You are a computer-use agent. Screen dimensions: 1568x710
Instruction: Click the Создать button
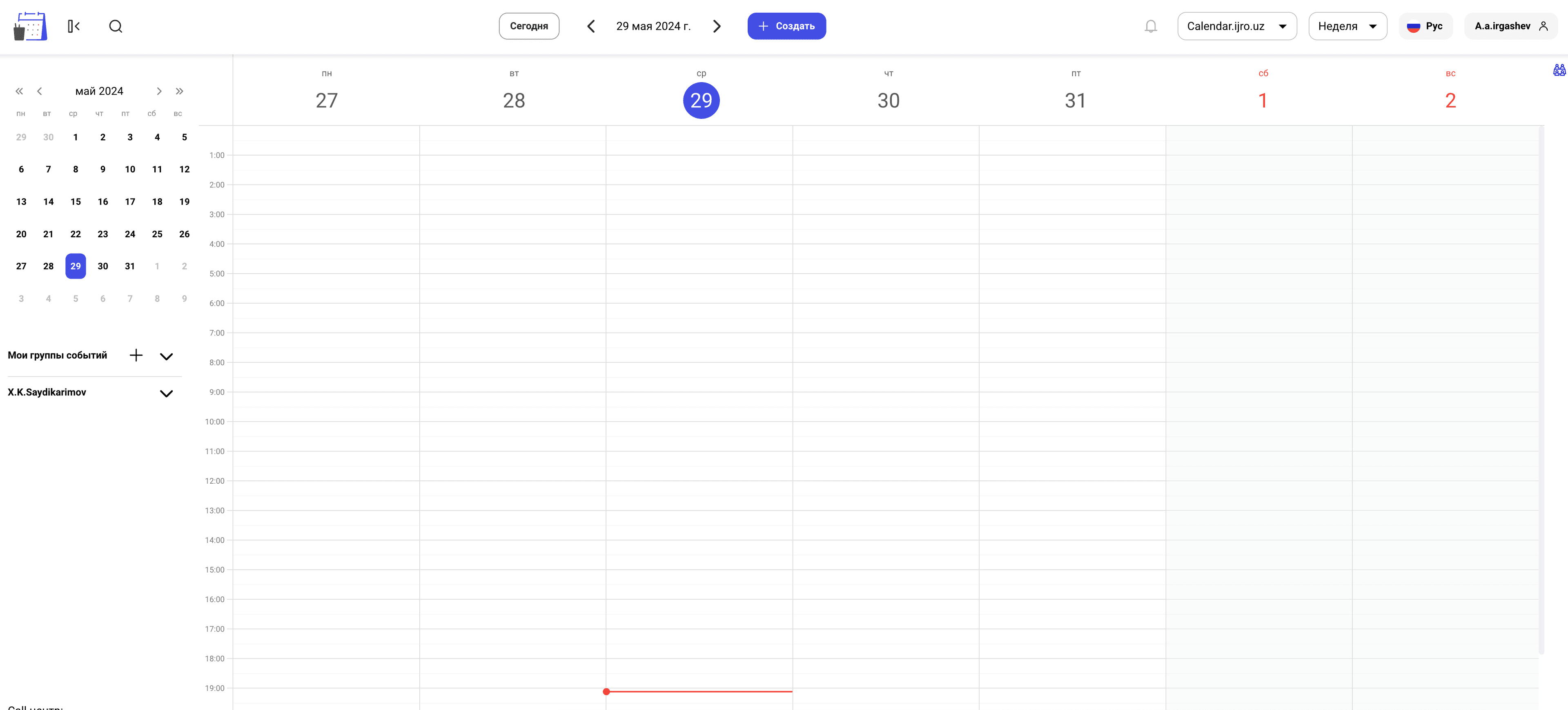point(786,26)
